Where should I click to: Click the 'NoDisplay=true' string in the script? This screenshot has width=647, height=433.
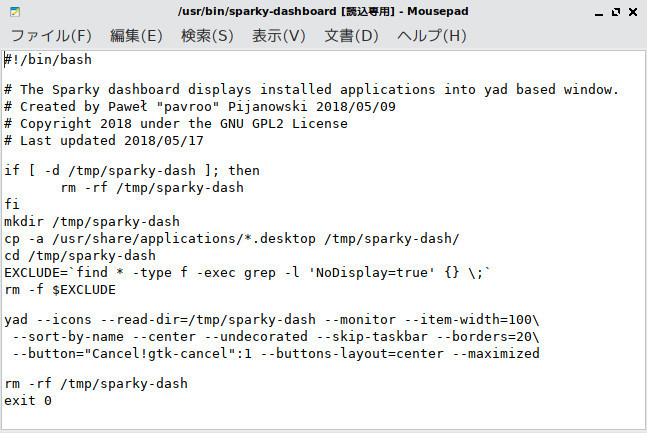[x=371, y=272]
